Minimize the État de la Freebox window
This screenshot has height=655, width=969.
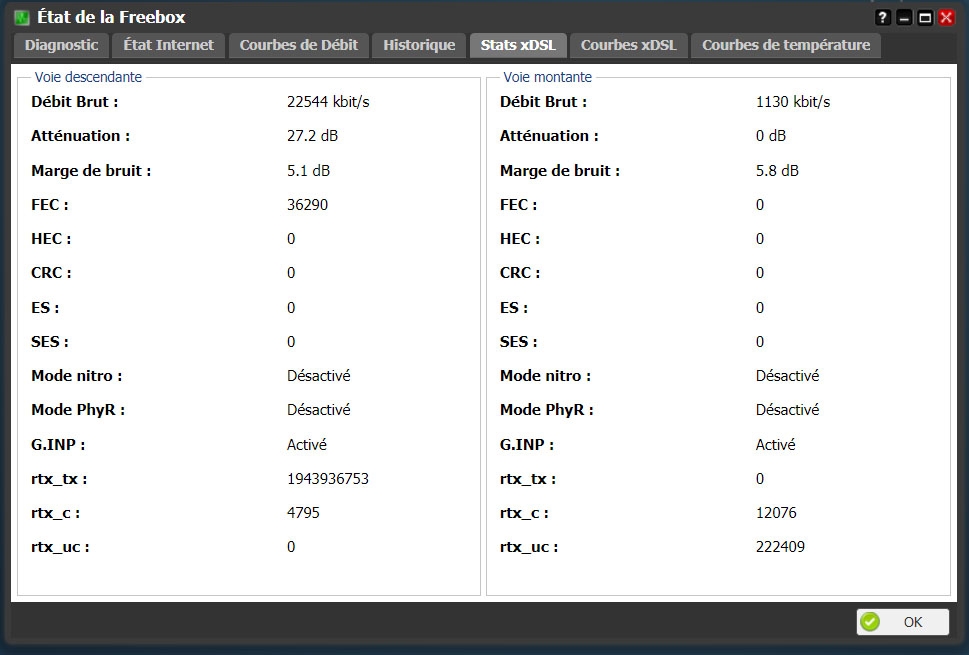[x=904, y=18]
